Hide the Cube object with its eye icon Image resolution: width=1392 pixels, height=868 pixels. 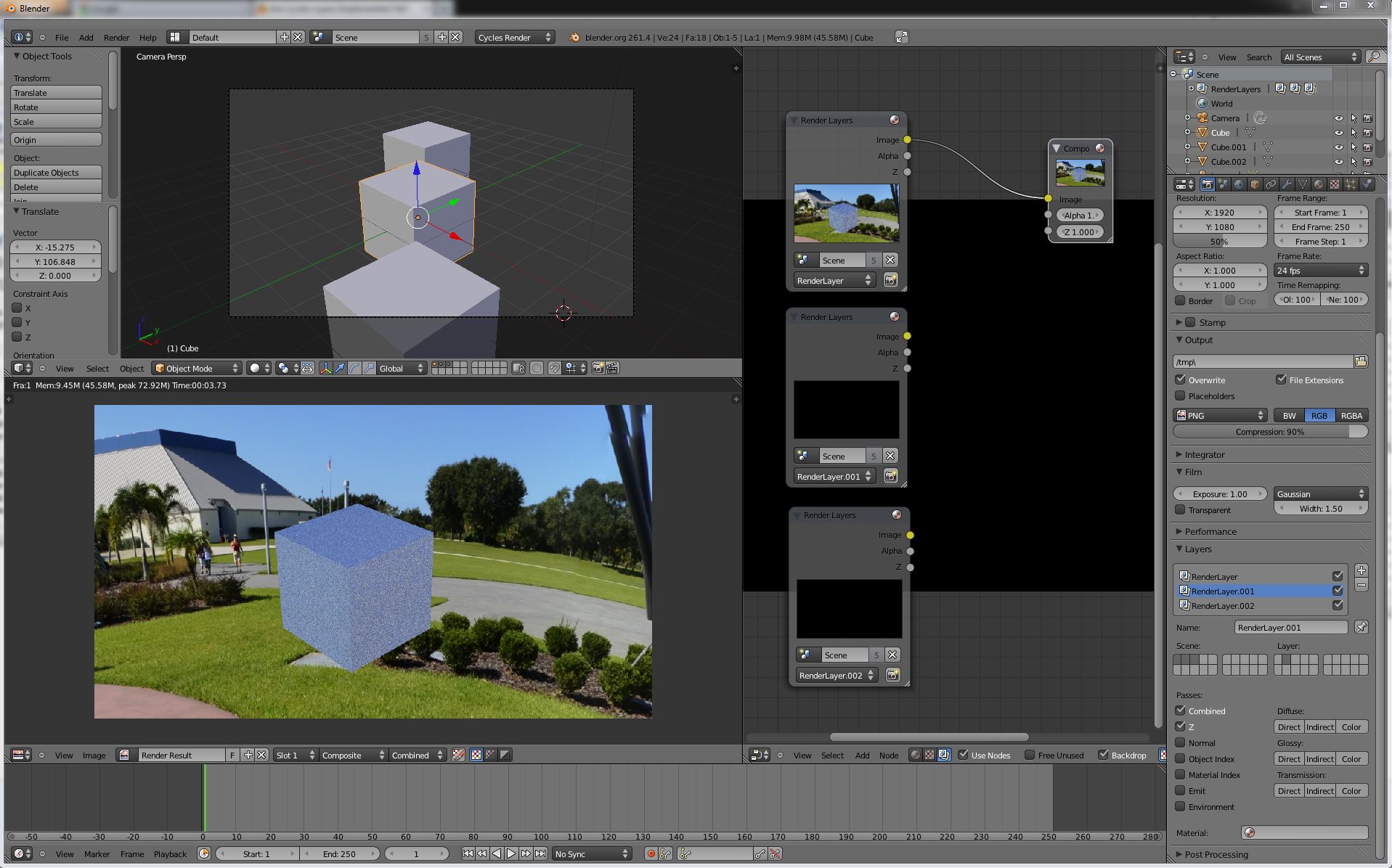click(1338, 133)
